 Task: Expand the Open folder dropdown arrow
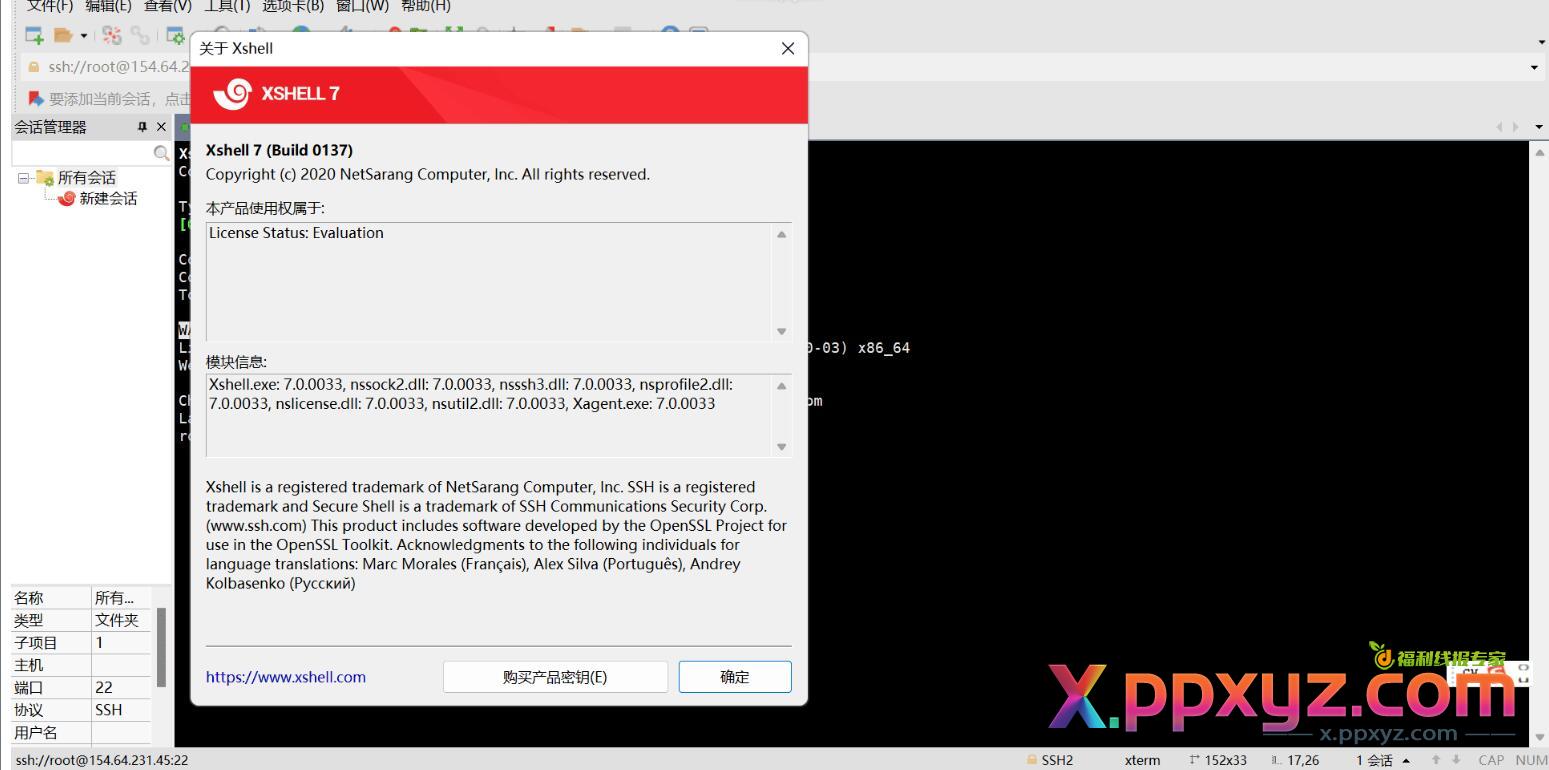coord(84,36)
